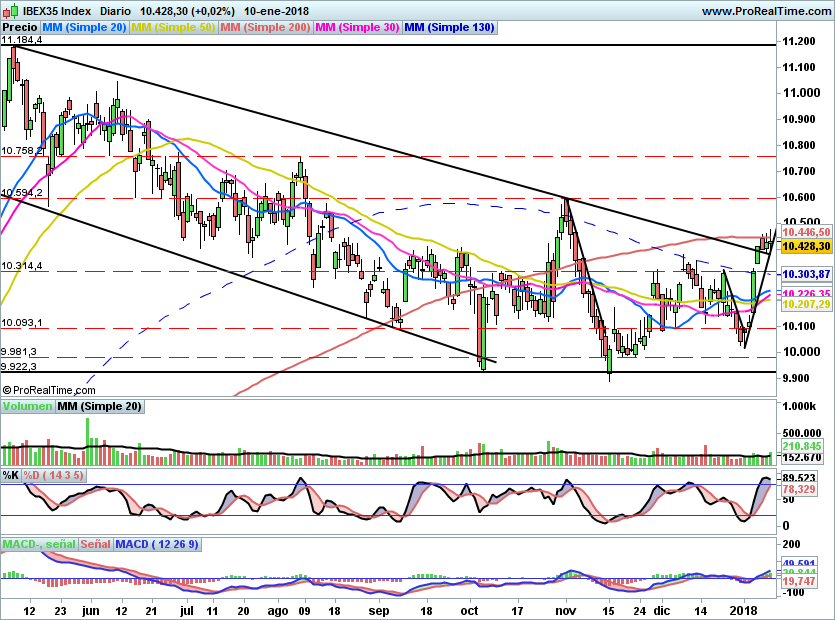Click the green MACD - señal label
The image size is (835, 620).
pos(36,544)
